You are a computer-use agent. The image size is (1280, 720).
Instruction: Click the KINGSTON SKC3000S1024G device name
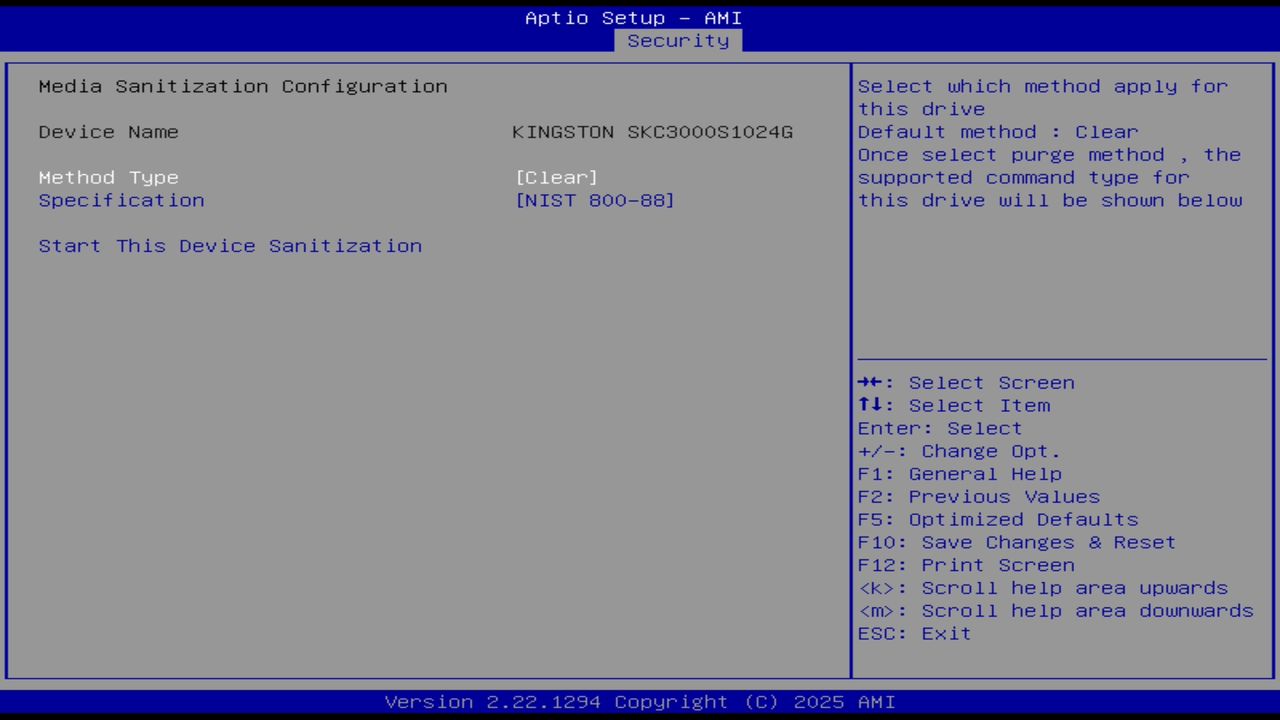coord(652,131)
